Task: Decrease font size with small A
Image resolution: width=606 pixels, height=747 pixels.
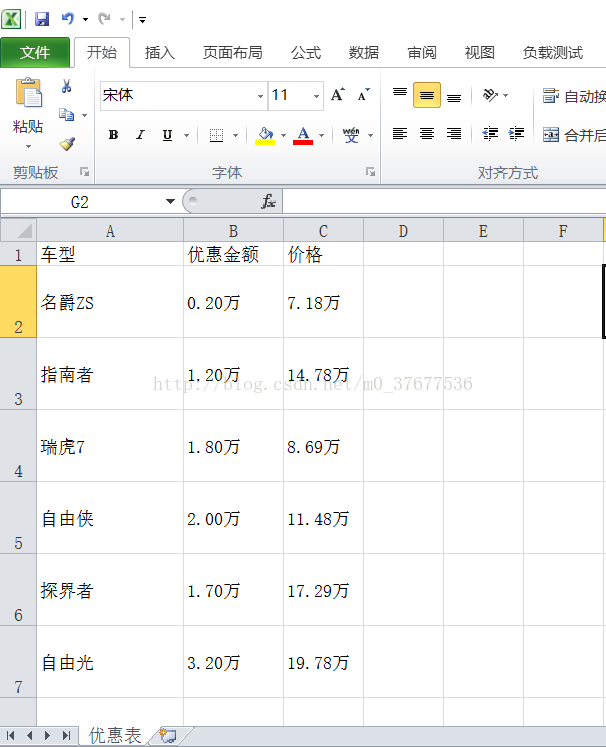Action: pos(364,95)
